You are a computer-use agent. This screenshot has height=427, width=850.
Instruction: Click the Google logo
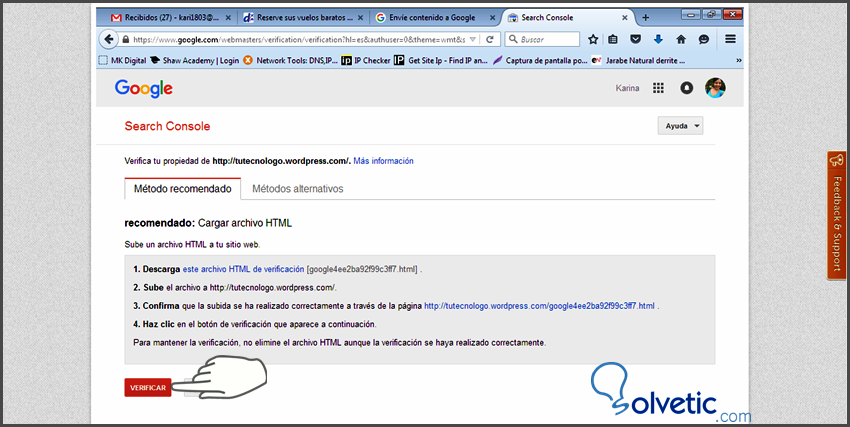click(x=144, y=89)
